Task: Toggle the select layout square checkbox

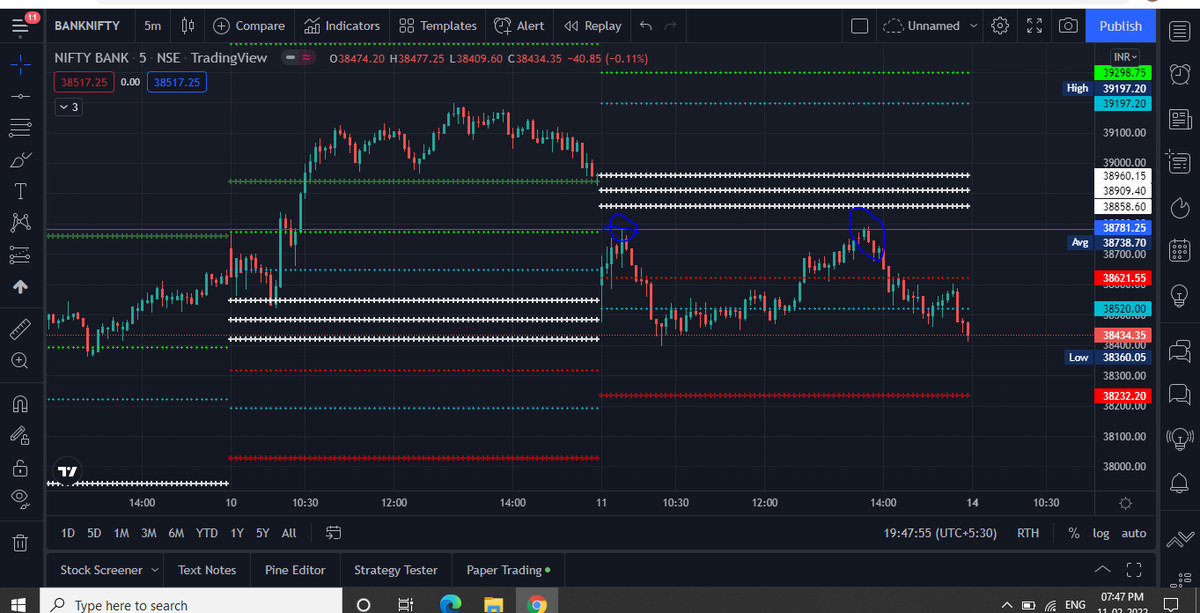Action: [859, 26]
